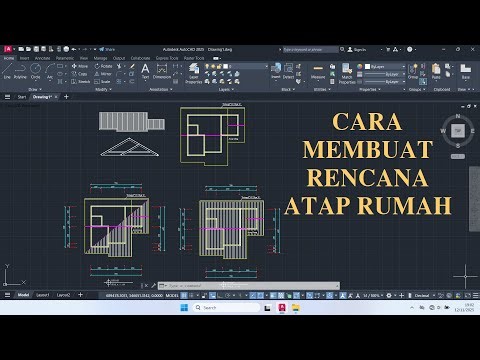Click the Group tool
The height and width of the screenshot is (360, 480).
pos(413,71)
